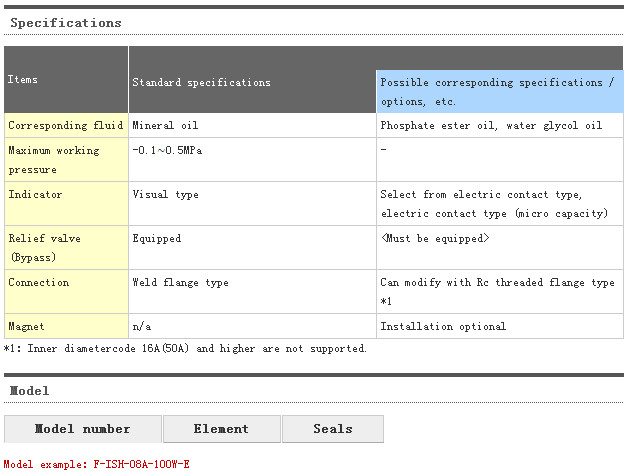Switch to the Model number tab

[x=83, y=429]
